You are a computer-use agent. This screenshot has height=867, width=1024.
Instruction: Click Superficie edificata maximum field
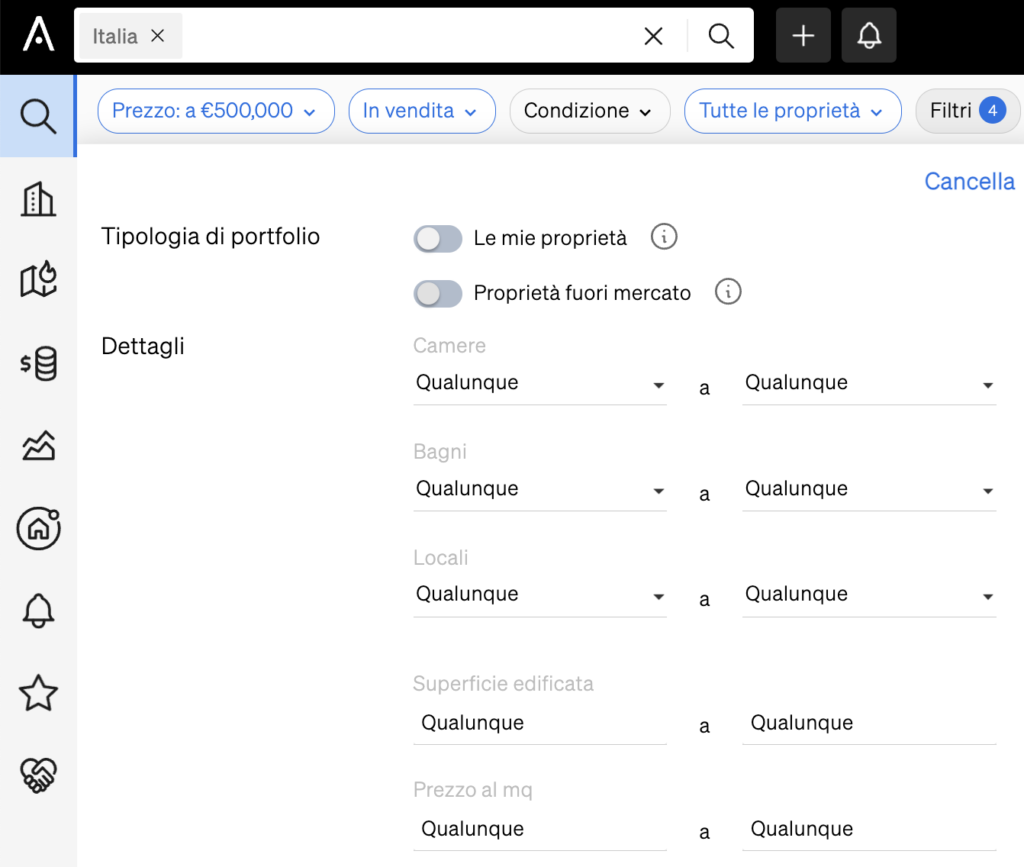[869, 723]
